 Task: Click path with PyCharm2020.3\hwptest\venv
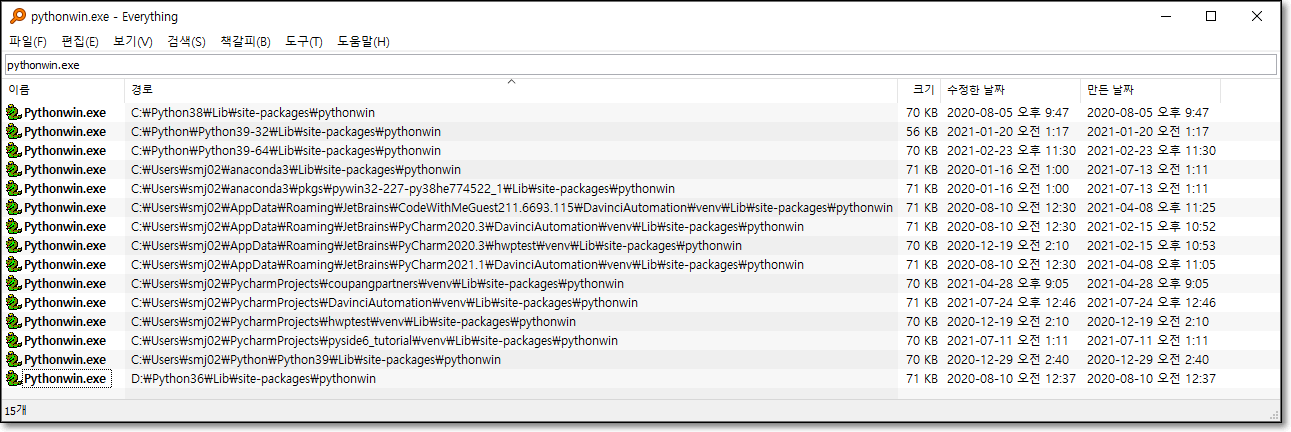click(436, 246)
